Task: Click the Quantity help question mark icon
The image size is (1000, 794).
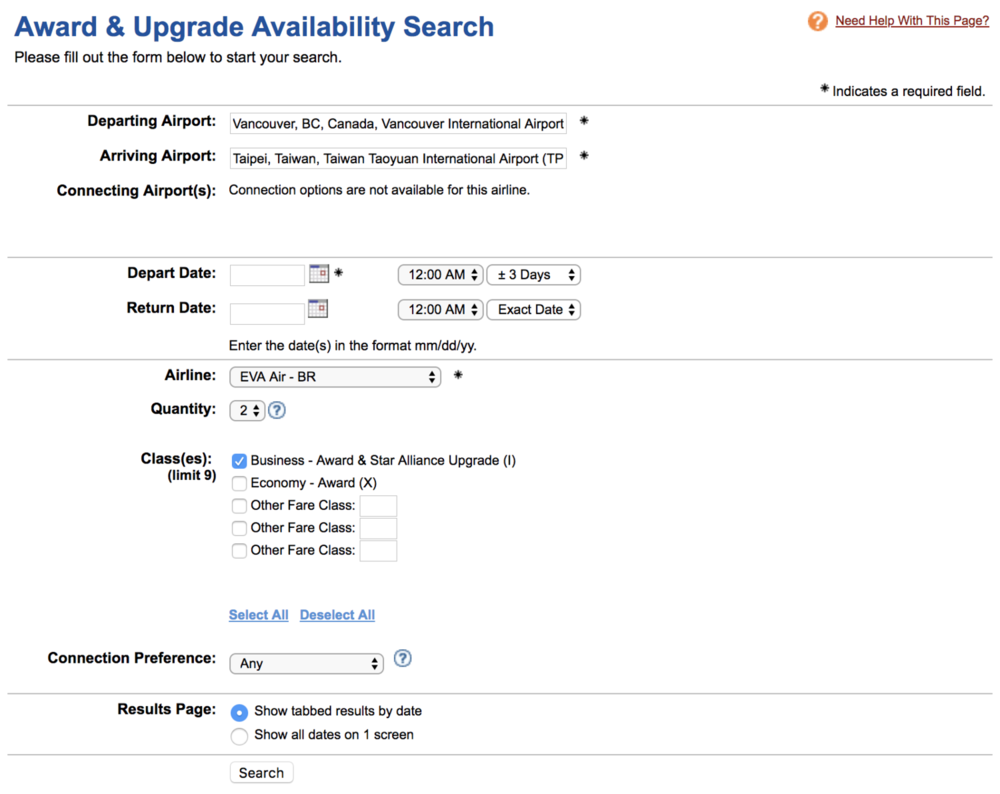Action: click(277, 410)
